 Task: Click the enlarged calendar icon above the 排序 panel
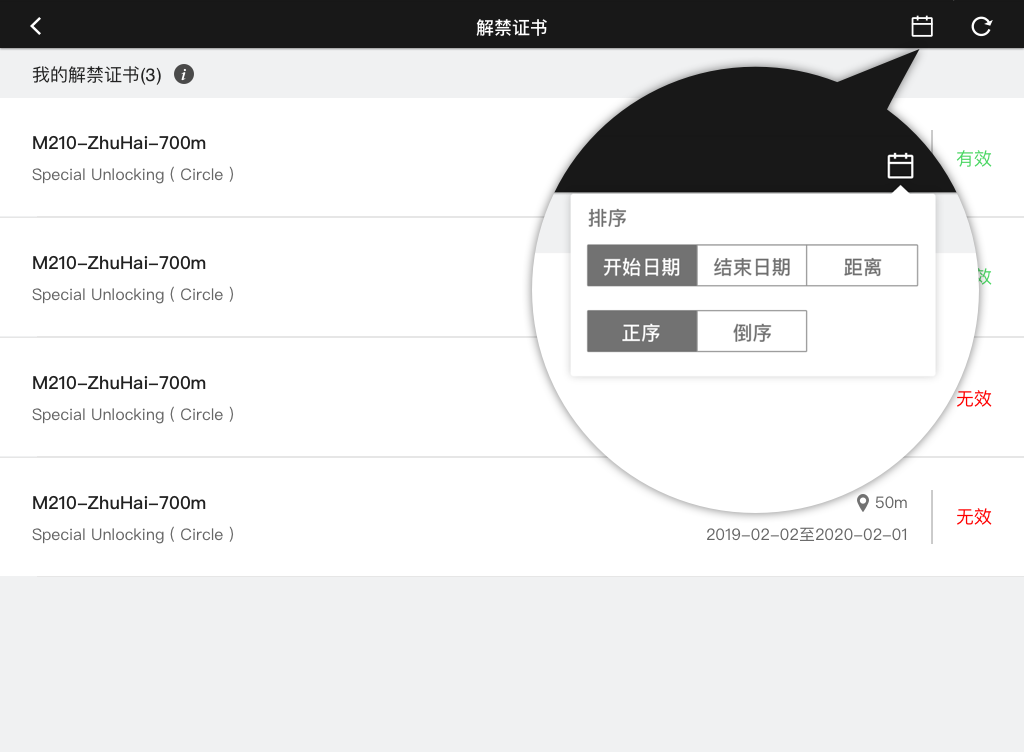(900, 165)
